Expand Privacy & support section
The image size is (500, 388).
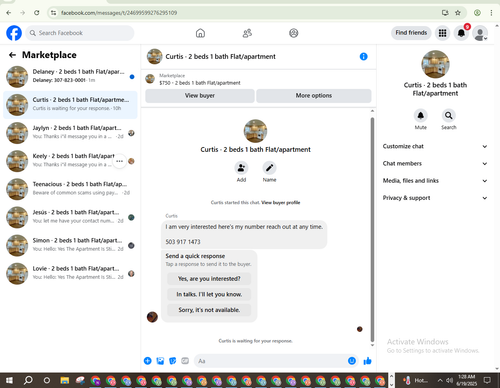click(x=435, y=198)
